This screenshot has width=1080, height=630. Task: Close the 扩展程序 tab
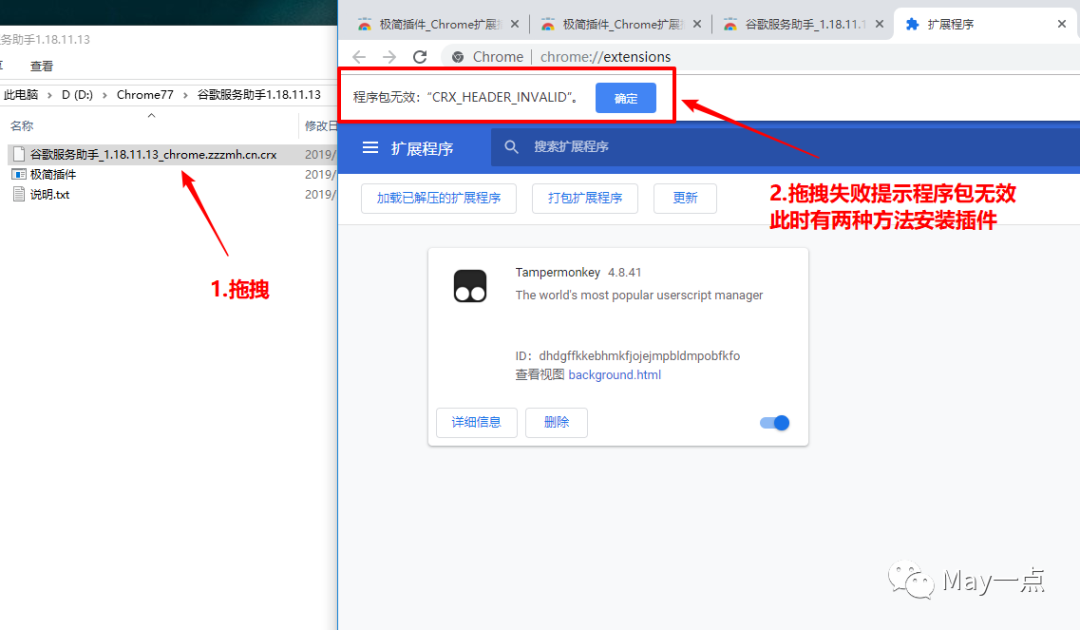click(x=1061, y=24)
